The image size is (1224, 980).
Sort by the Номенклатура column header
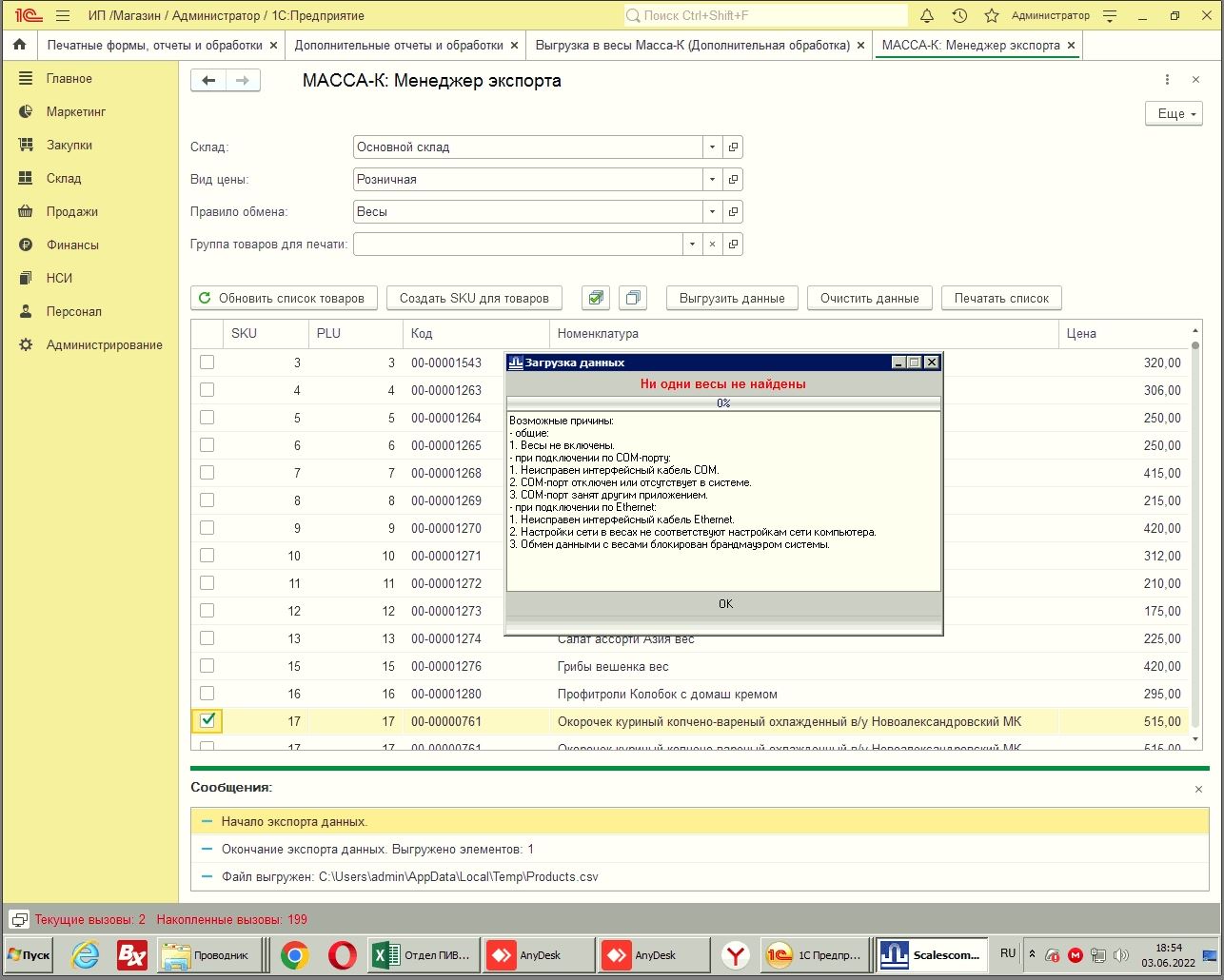pyautogui.click(x=803, y=333)
